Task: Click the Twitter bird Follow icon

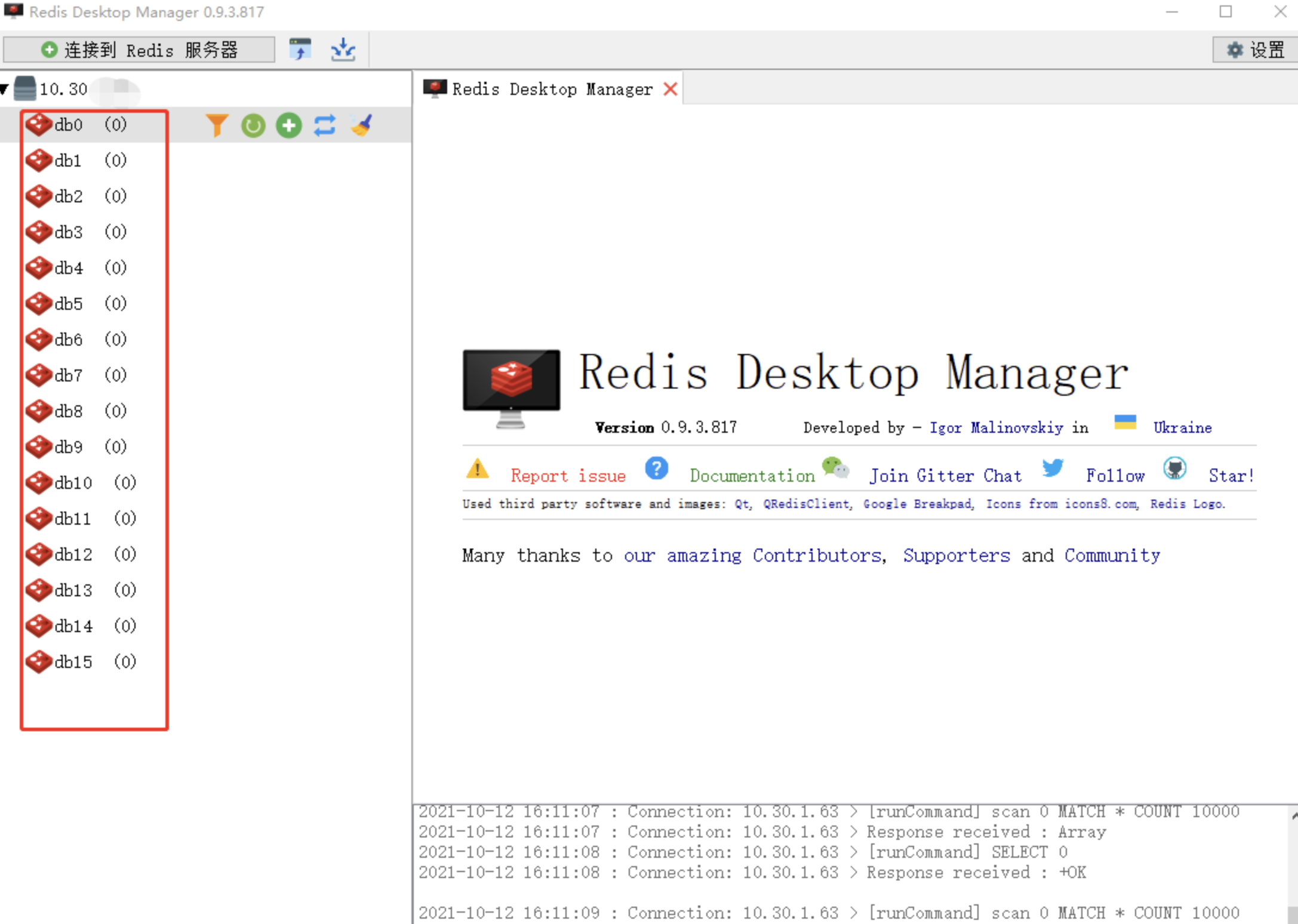Action: tap(1053, 469)
